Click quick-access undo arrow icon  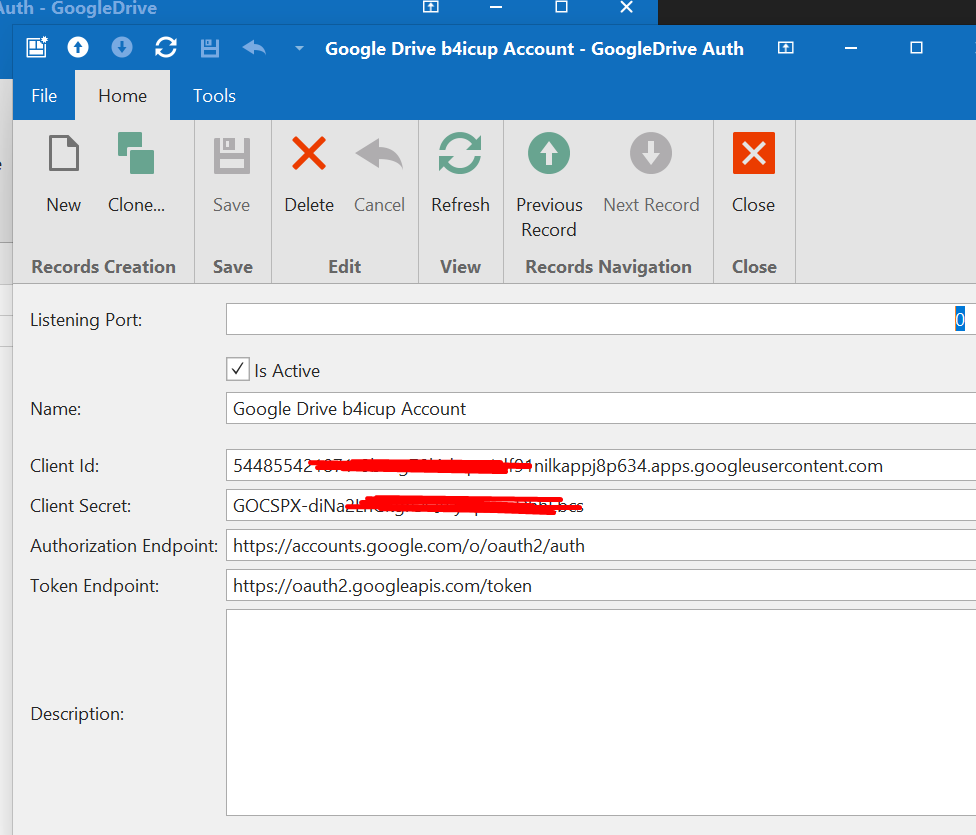254,47
